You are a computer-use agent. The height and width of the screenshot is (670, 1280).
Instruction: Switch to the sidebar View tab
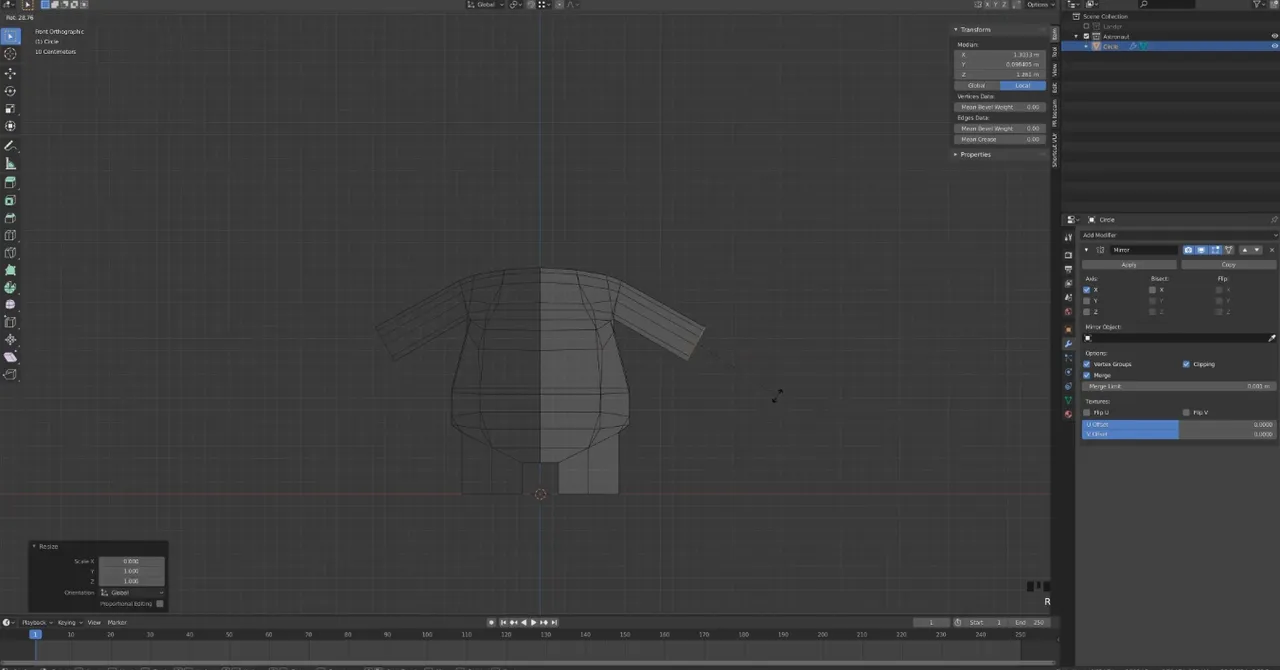(x=1054, y=70)
